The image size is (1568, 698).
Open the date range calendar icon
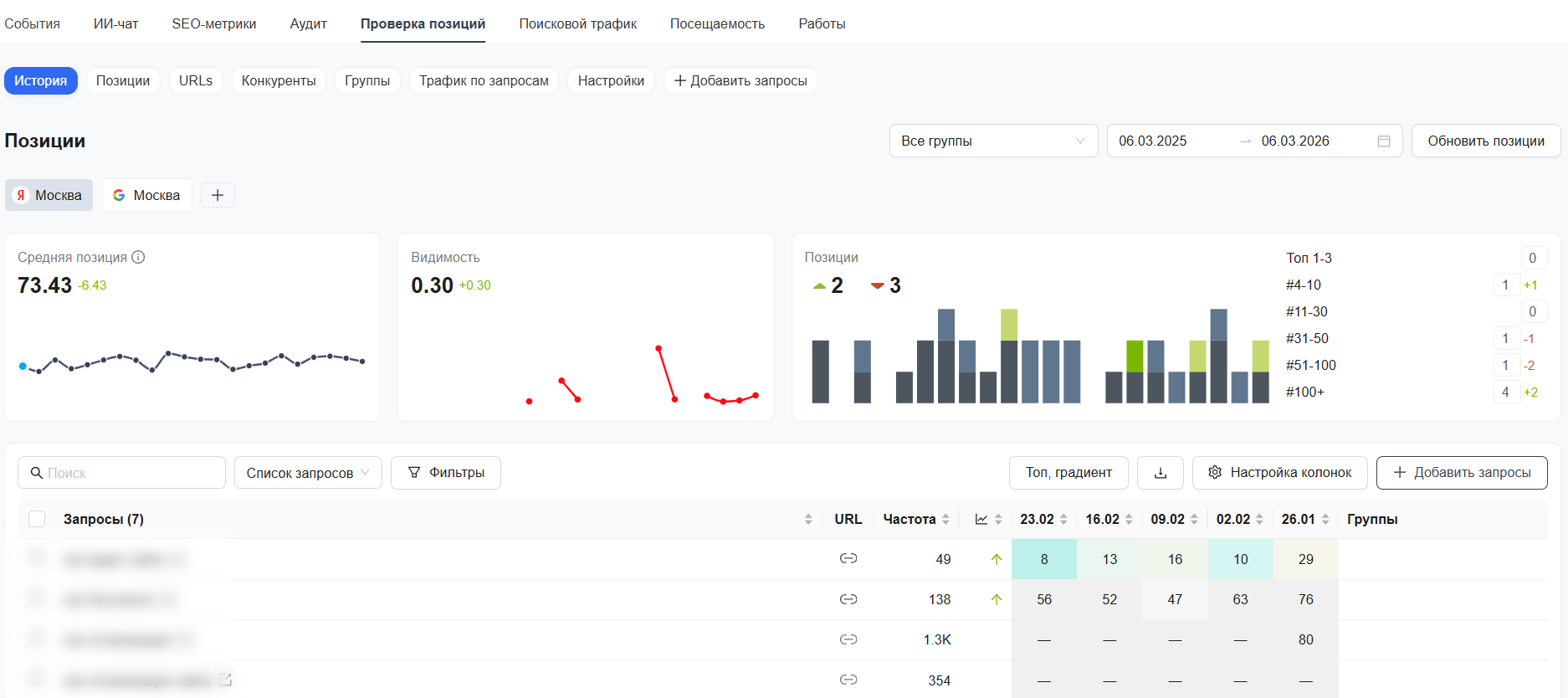click(x=1384, y=141)
